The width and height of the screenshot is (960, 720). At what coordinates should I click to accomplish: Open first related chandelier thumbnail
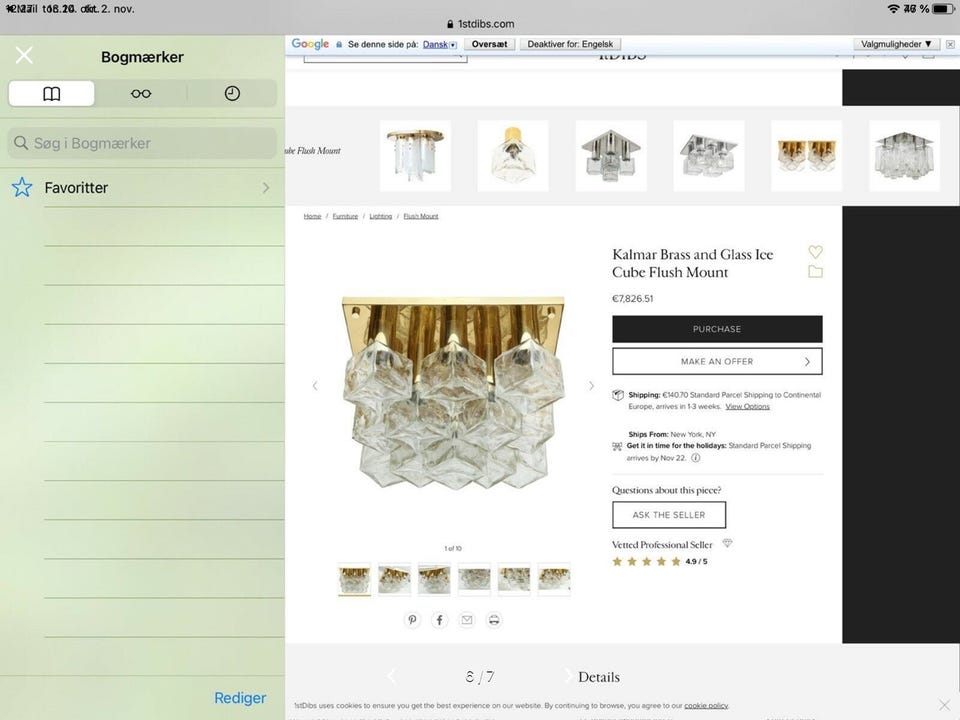tap(415, 156)
